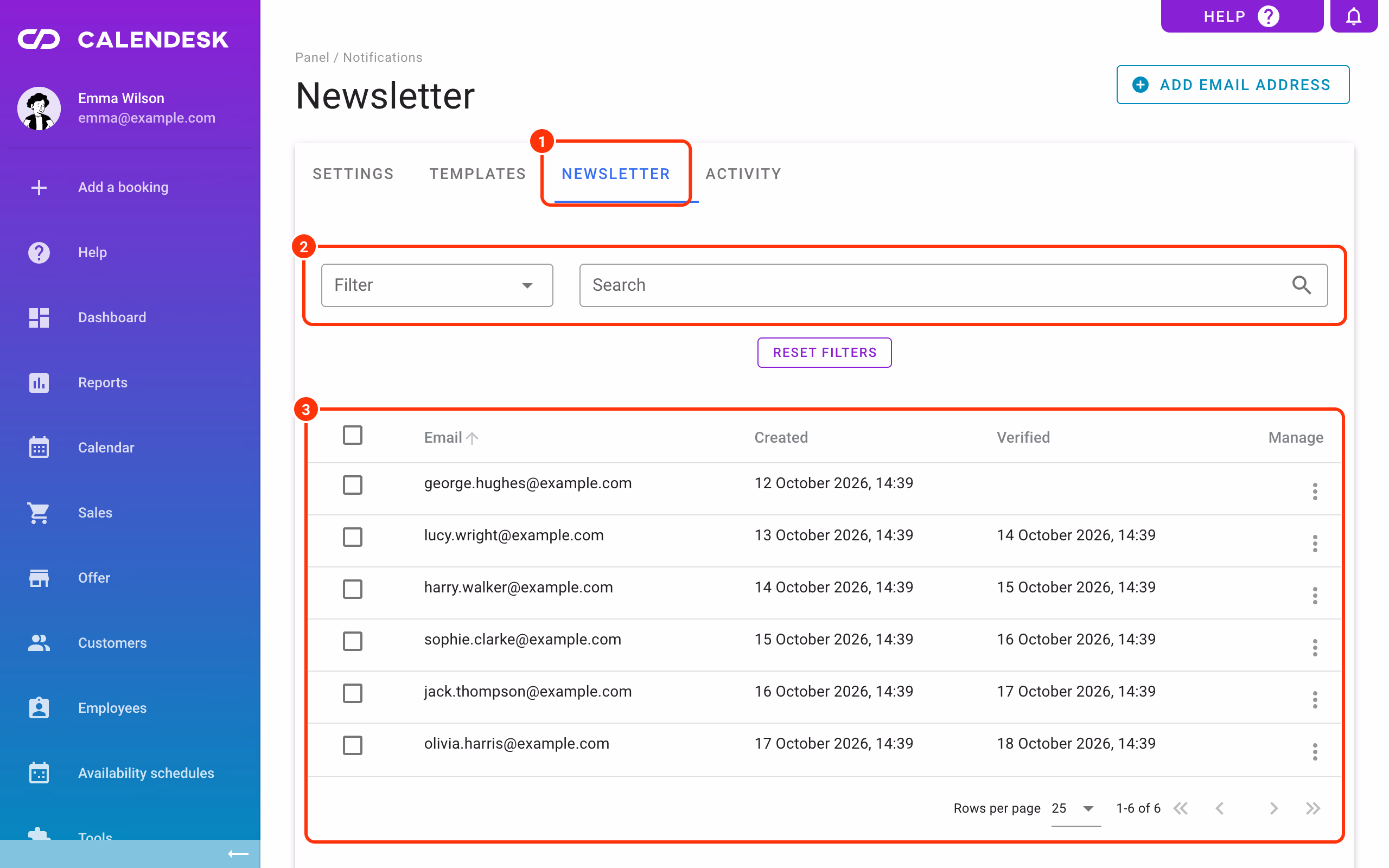1389x868 pixels.
Task: Open the Dashboard sidebar icon
Action: point(39,317)
